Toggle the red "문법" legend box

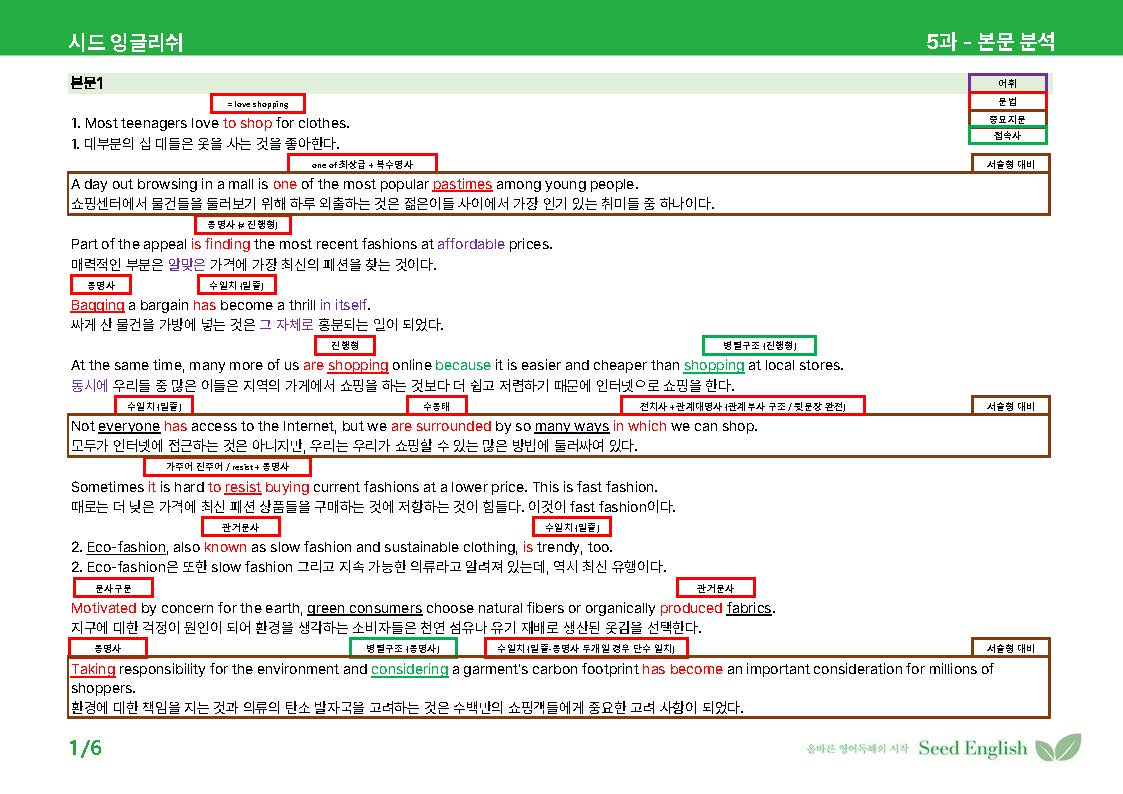(1007, 99)
